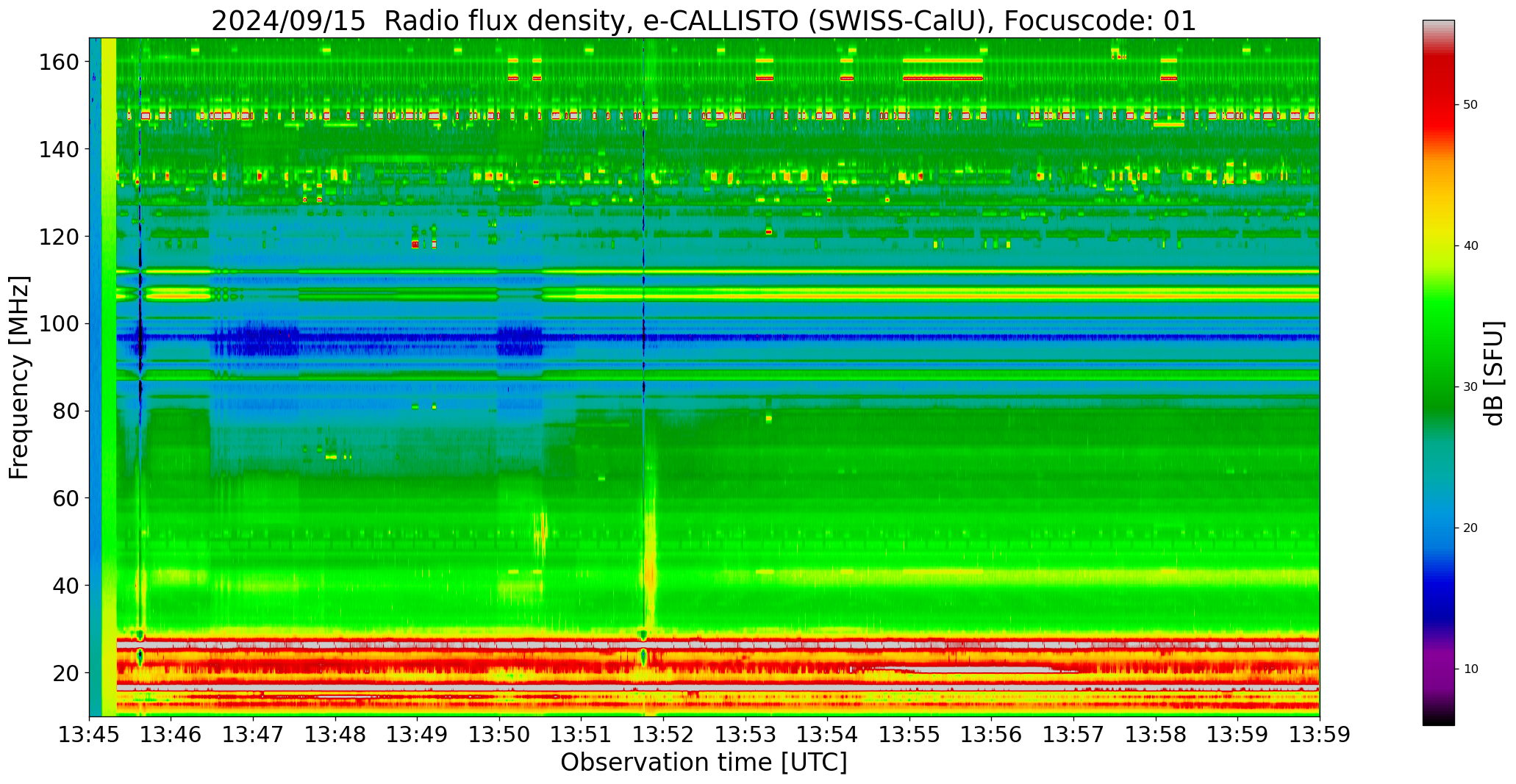Click the 13:50 time tick label
The height and width of the screenshot is (784, 1516).
(500, 735)
